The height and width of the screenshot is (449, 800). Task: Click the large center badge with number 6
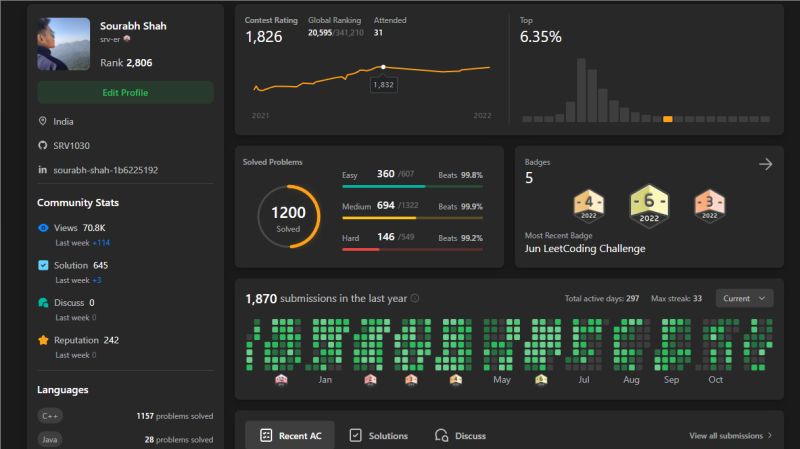tap(649, 206)
